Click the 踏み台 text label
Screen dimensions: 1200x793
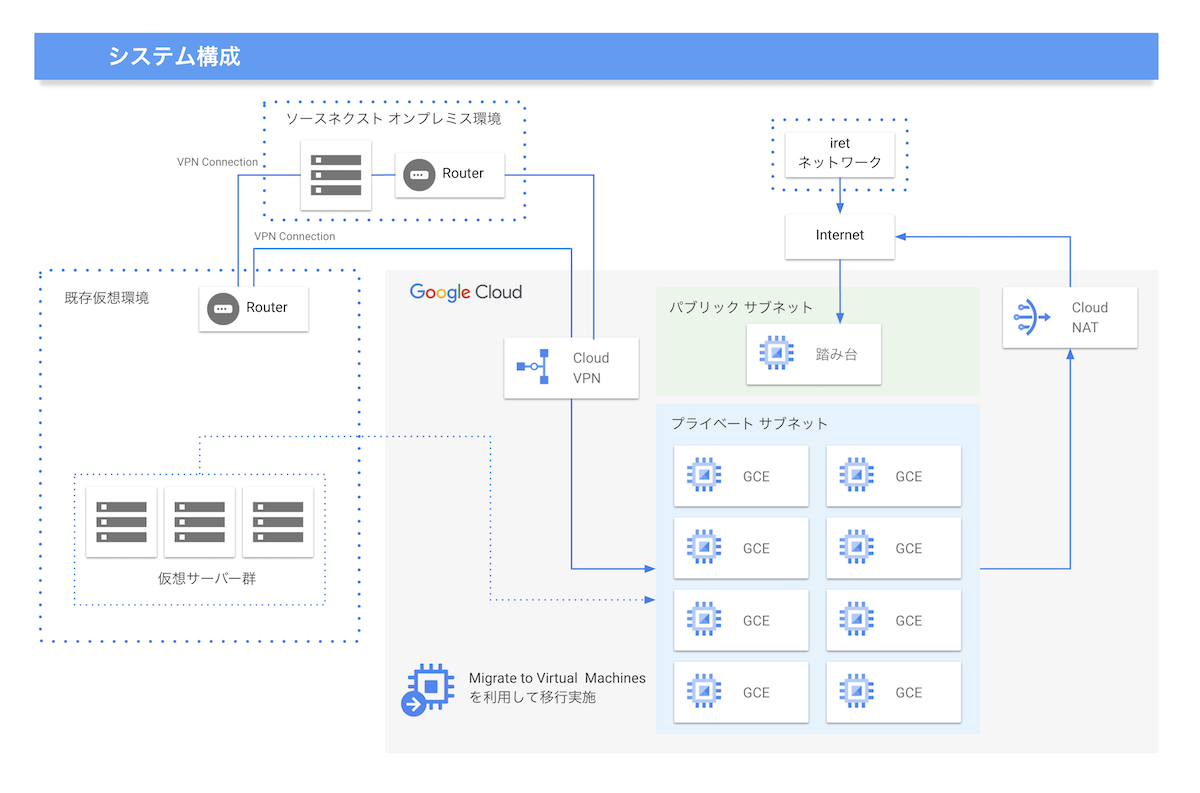[x=837, y=354]
